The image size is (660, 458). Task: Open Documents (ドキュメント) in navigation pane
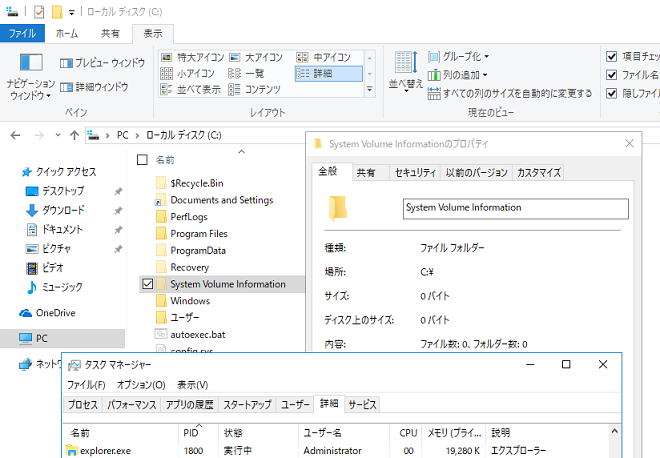click(x=54, y=229)
